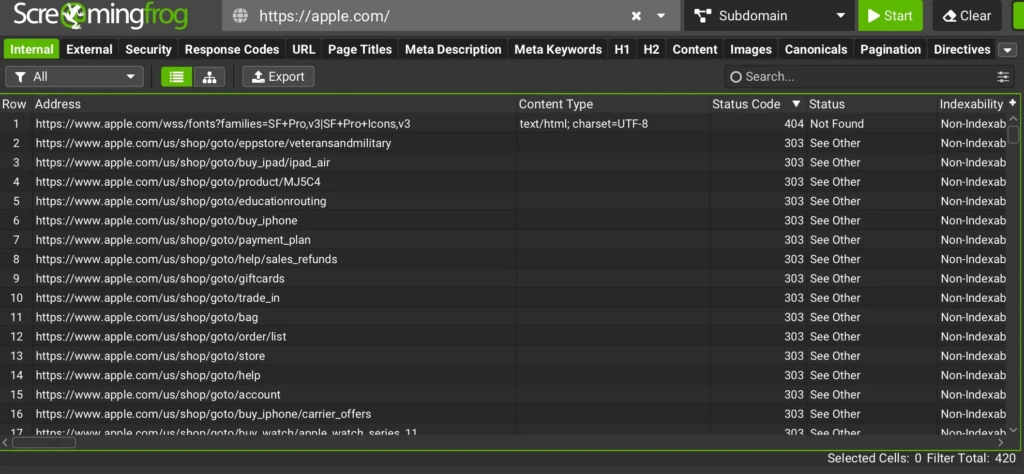
Task: Open URL history dropdown arrow
Action: point(661,16)
